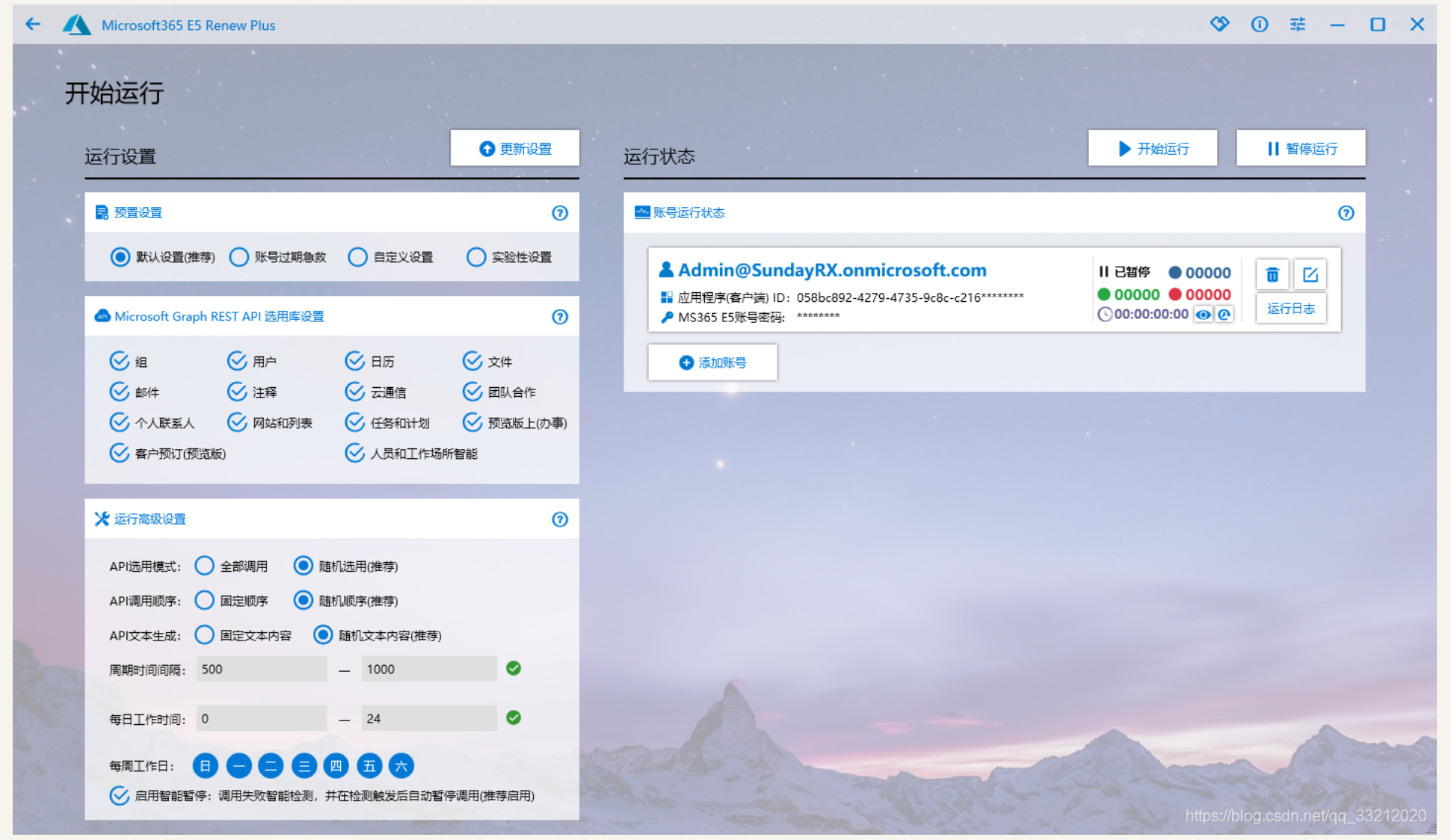Click the blue total counter dot
Screen dimensions: 1451x840
coord(1175,273)
